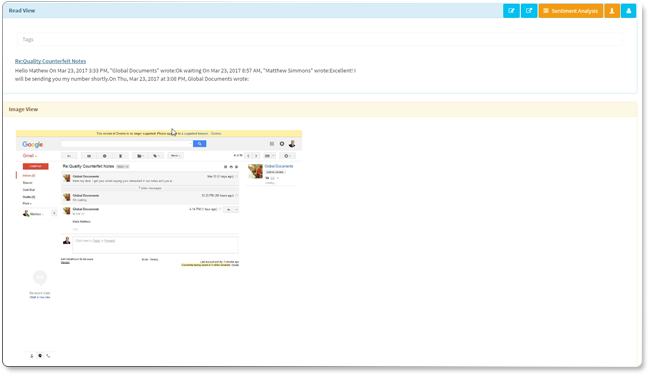
Task: Click into the Tags input field
Action: (320, 39)
